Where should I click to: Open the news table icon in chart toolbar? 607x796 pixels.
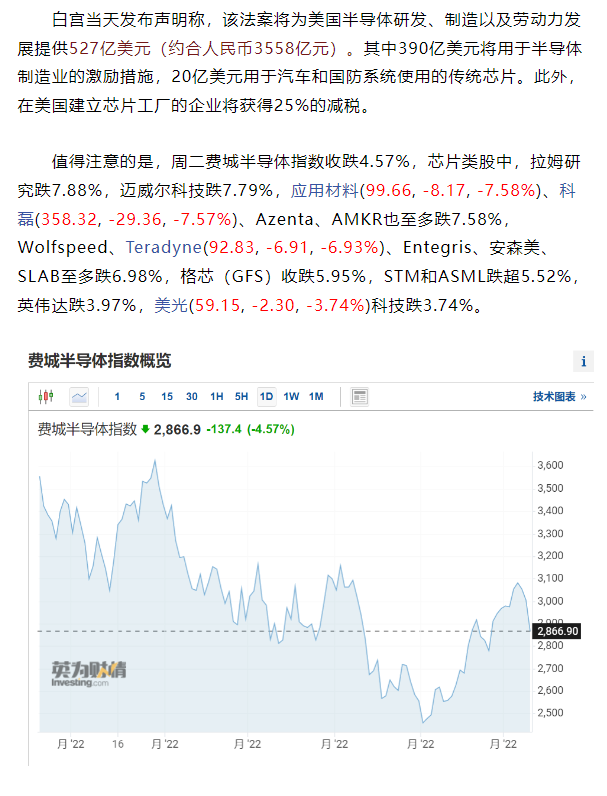click(x=359, y=396)
